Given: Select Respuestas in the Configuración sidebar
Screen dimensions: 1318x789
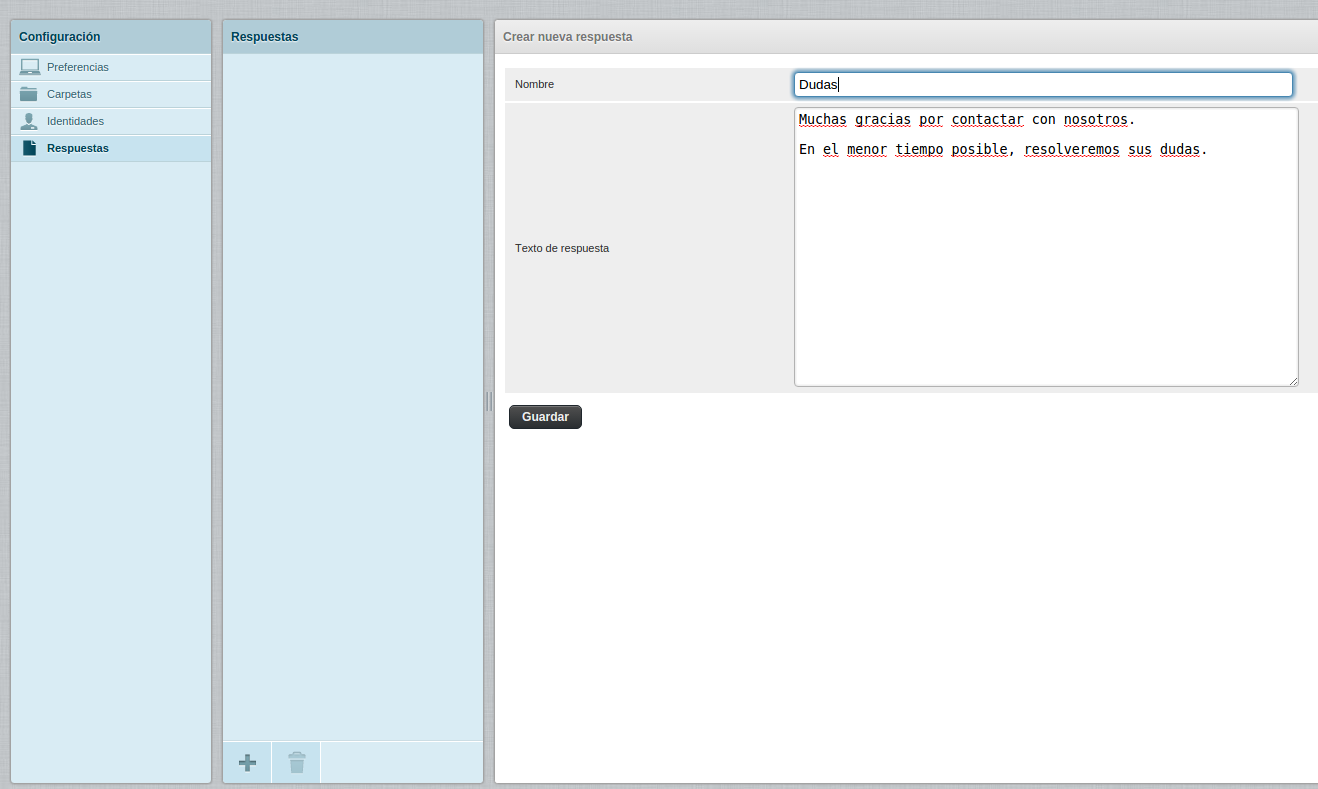Looking at the screenshot, I should coord(78,148).
